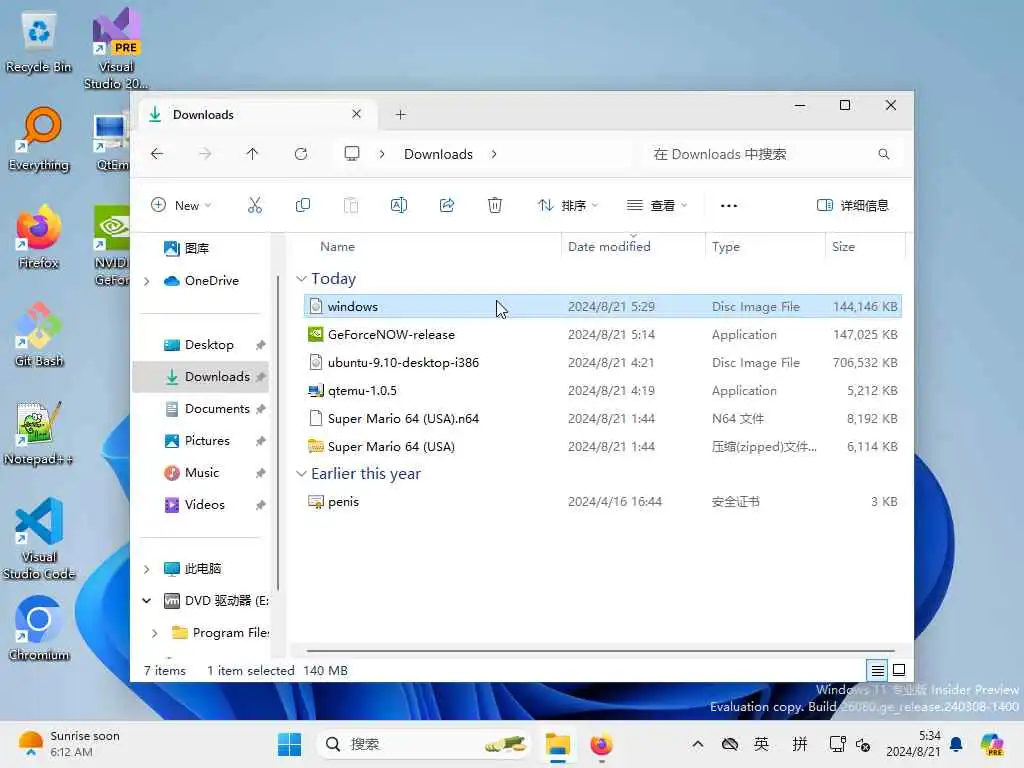The width and height of the screenshot is (1024, 768).
Task: Add a new Explorer tab
Action: click(401, 115)
